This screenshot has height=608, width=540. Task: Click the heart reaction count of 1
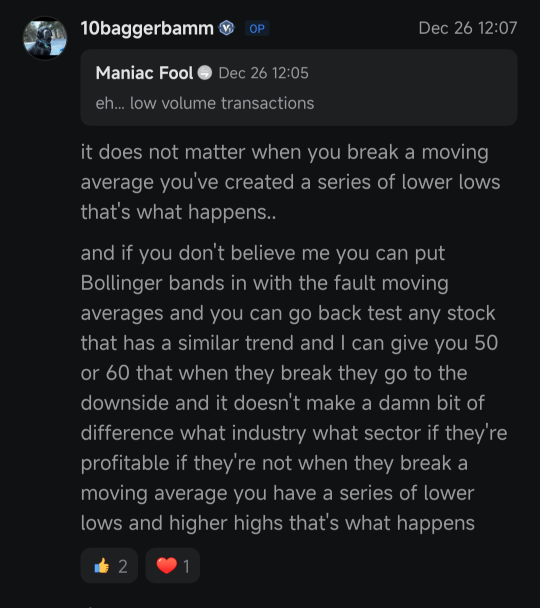pos(186,567)
